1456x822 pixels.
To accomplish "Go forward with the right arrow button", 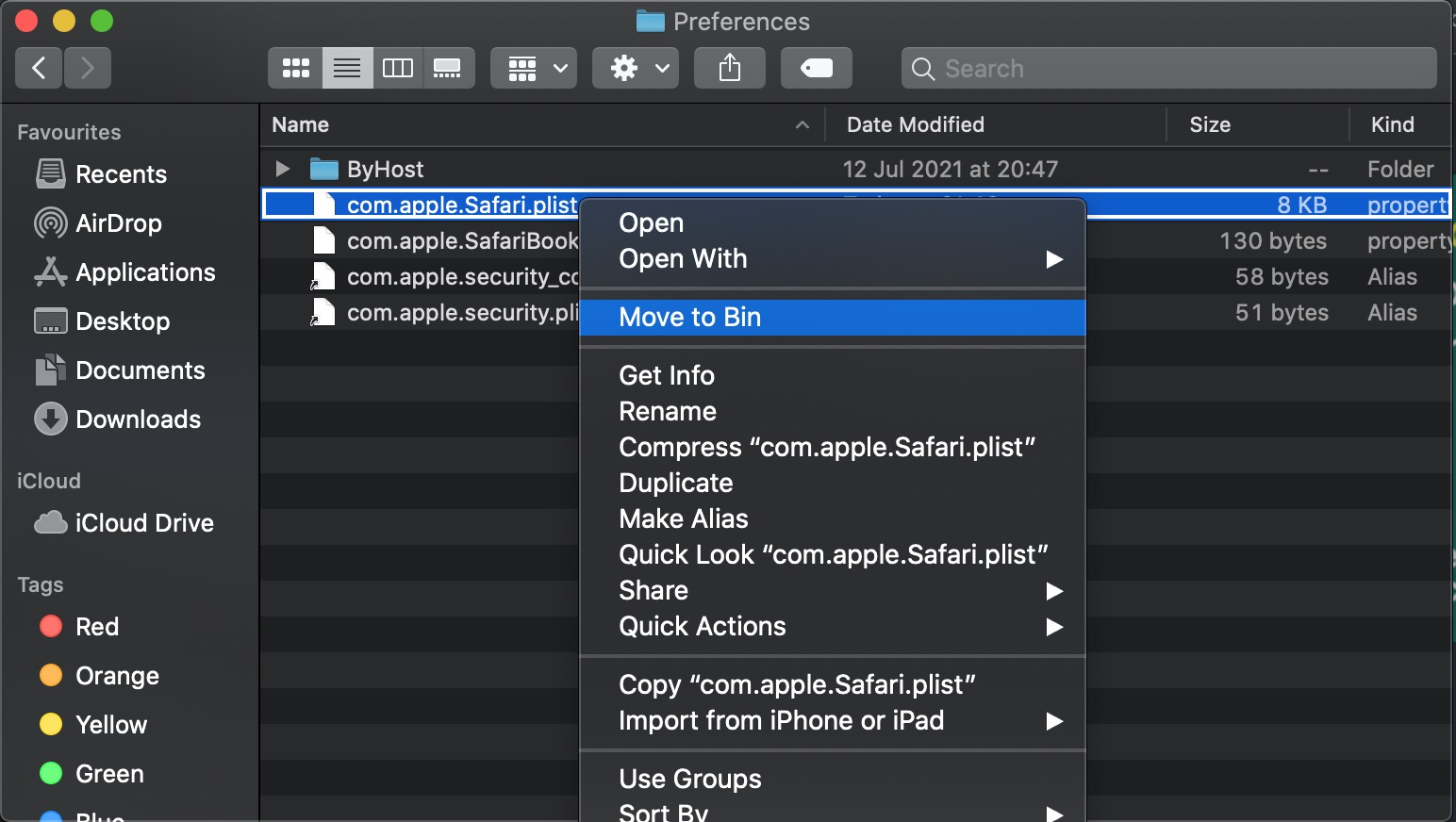I will [x=88, y=68].
